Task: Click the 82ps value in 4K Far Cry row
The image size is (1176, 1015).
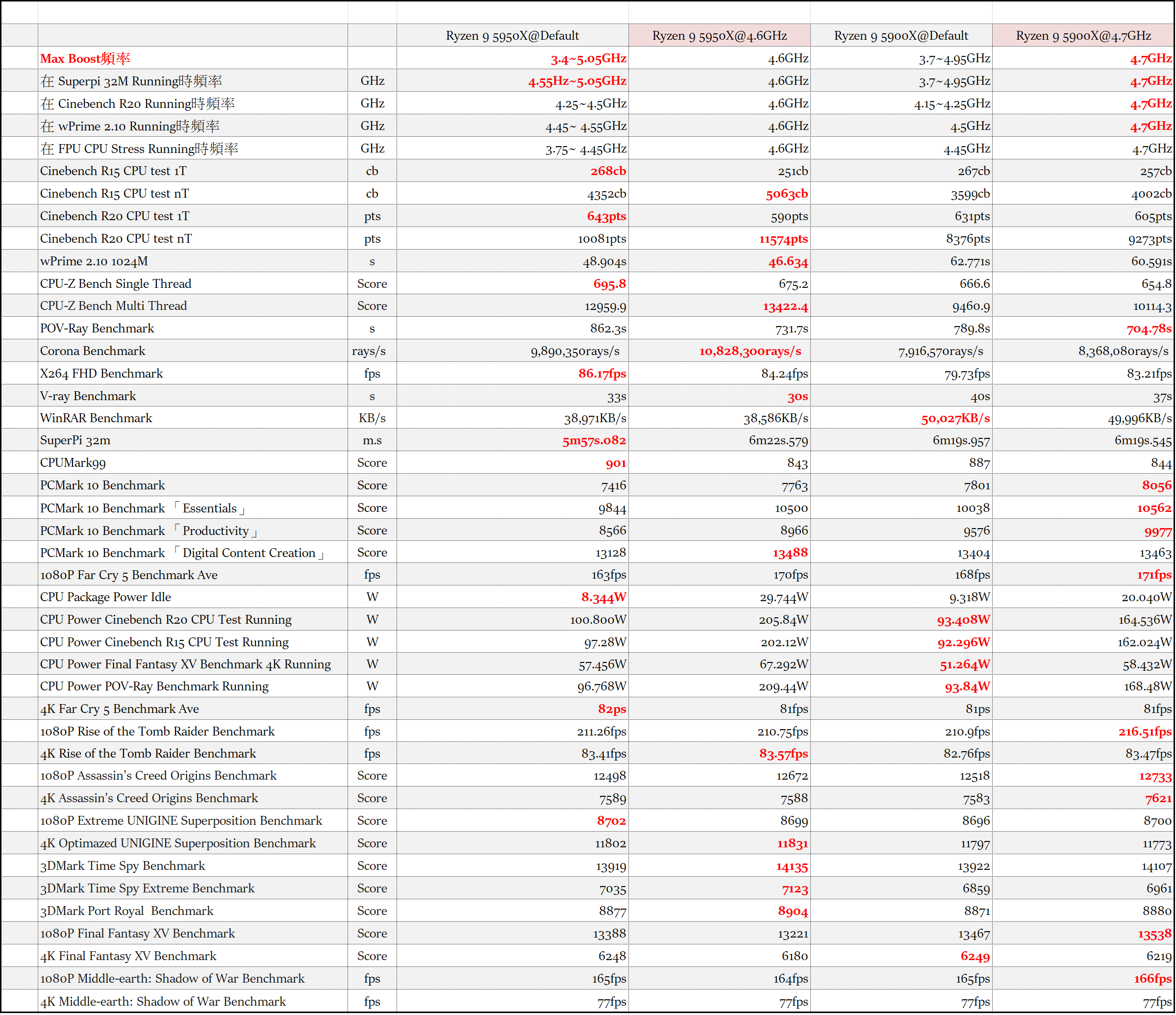Action: coord(612,709)
